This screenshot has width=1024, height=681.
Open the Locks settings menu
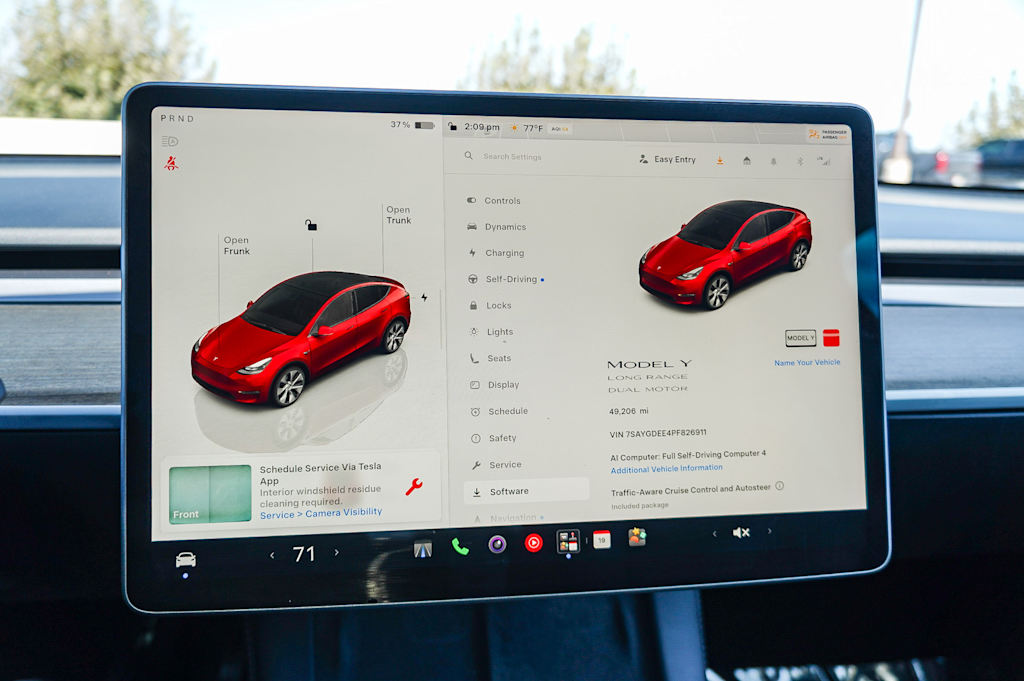490,305
